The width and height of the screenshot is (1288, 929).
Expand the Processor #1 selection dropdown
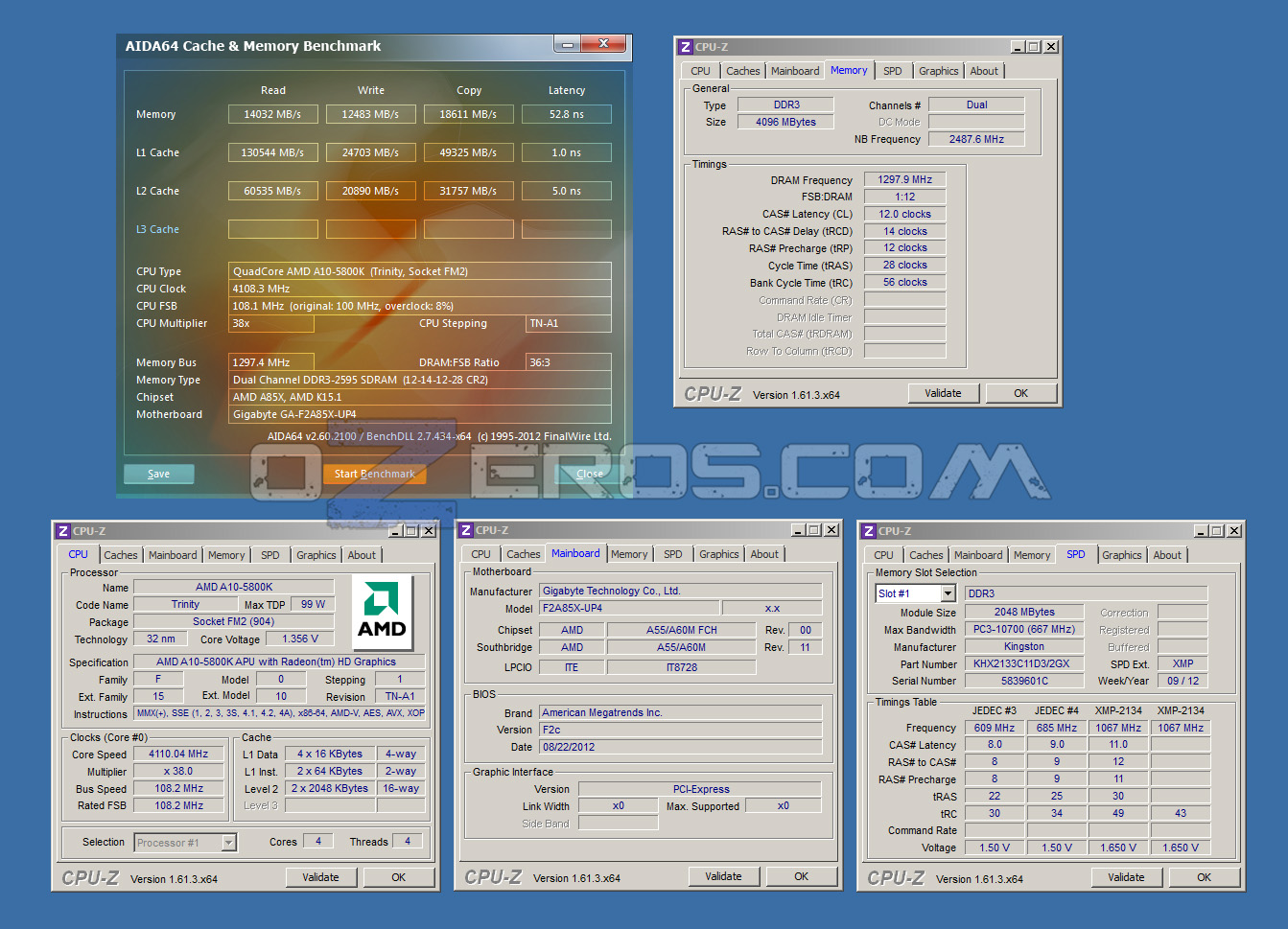pos(228,843)
